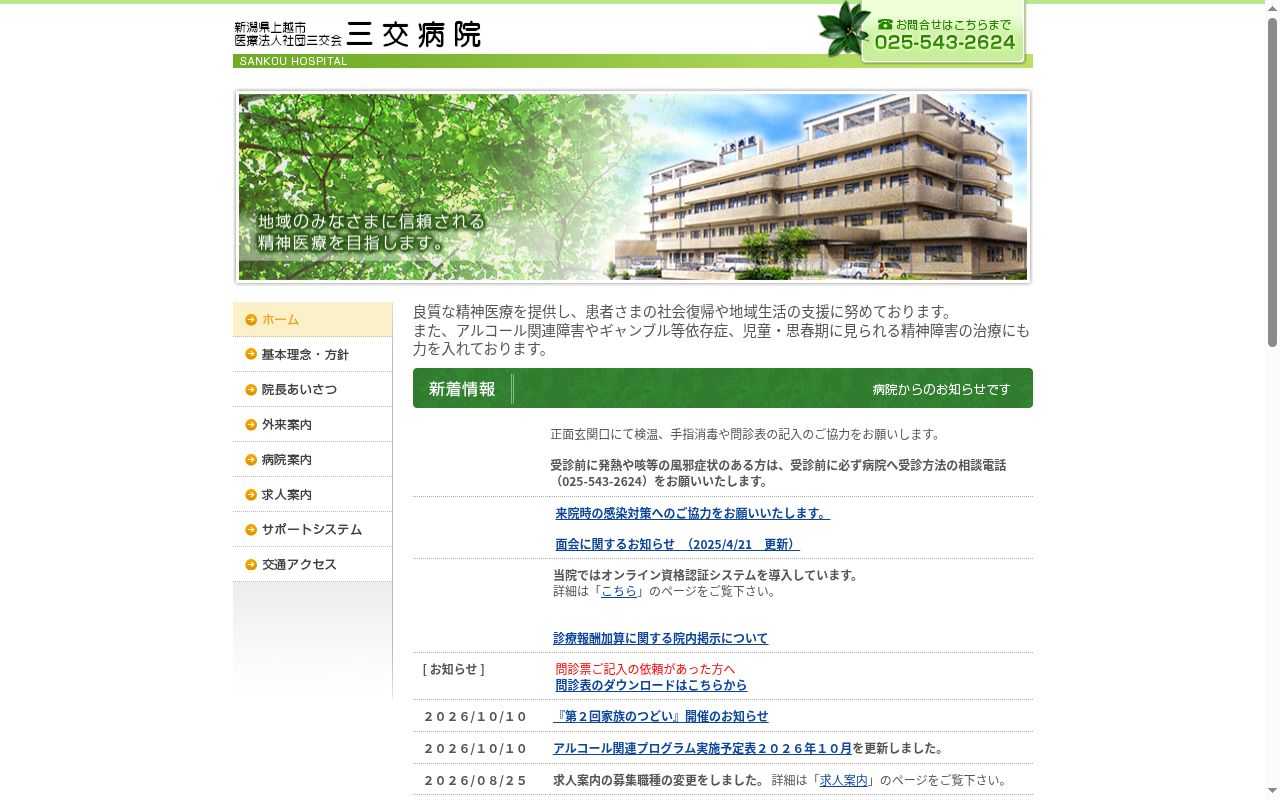Open the ホーム menu item
Screen dimensions: 1280x800
coord(313,320)
